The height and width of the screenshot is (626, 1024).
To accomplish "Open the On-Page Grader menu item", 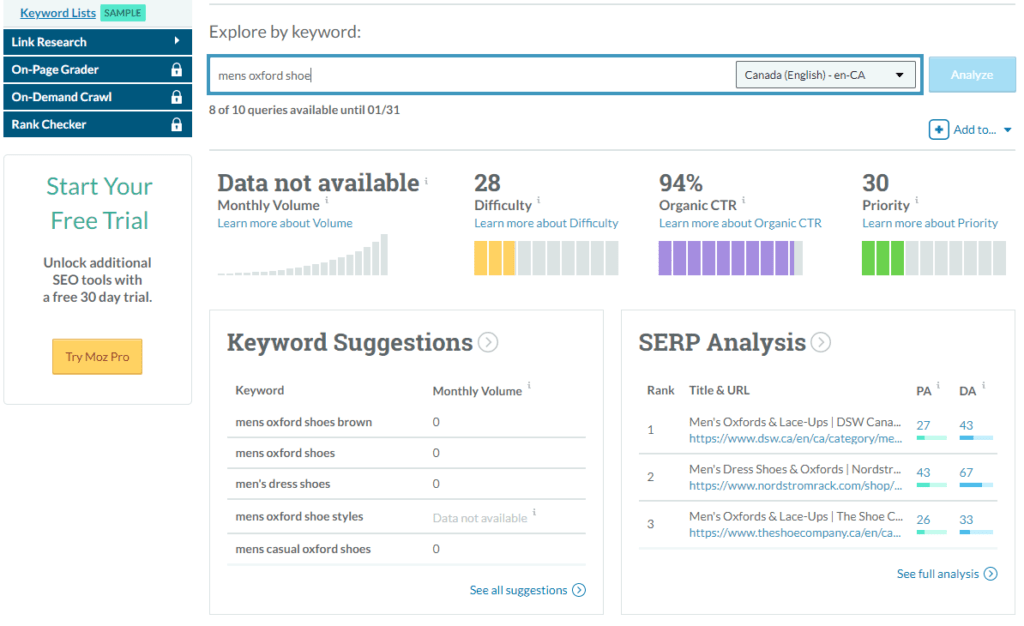I will 97,69.
